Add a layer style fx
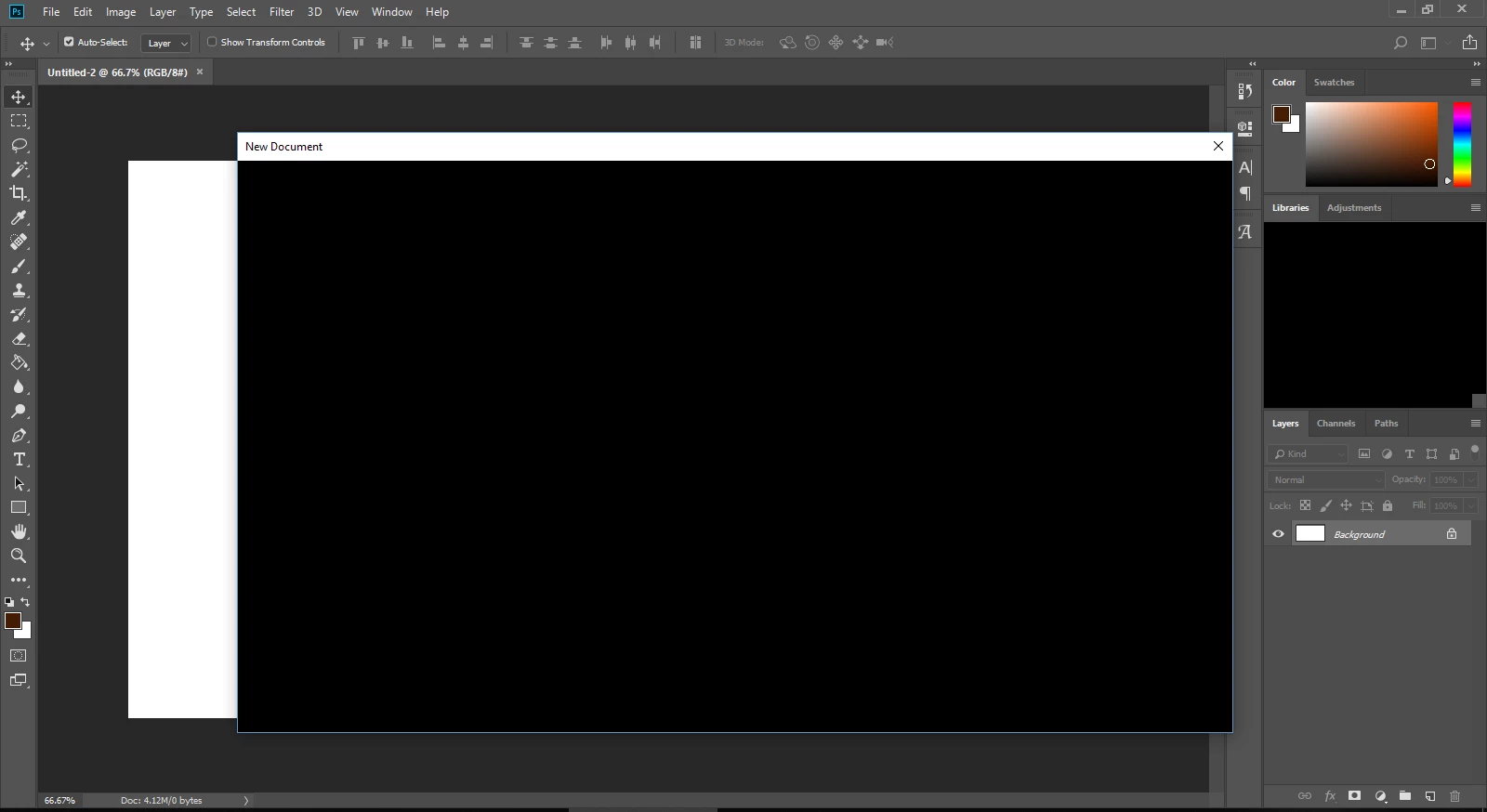Image resolution: width=1487 pixels, height=812 pixels. [x=1330, y=796]
